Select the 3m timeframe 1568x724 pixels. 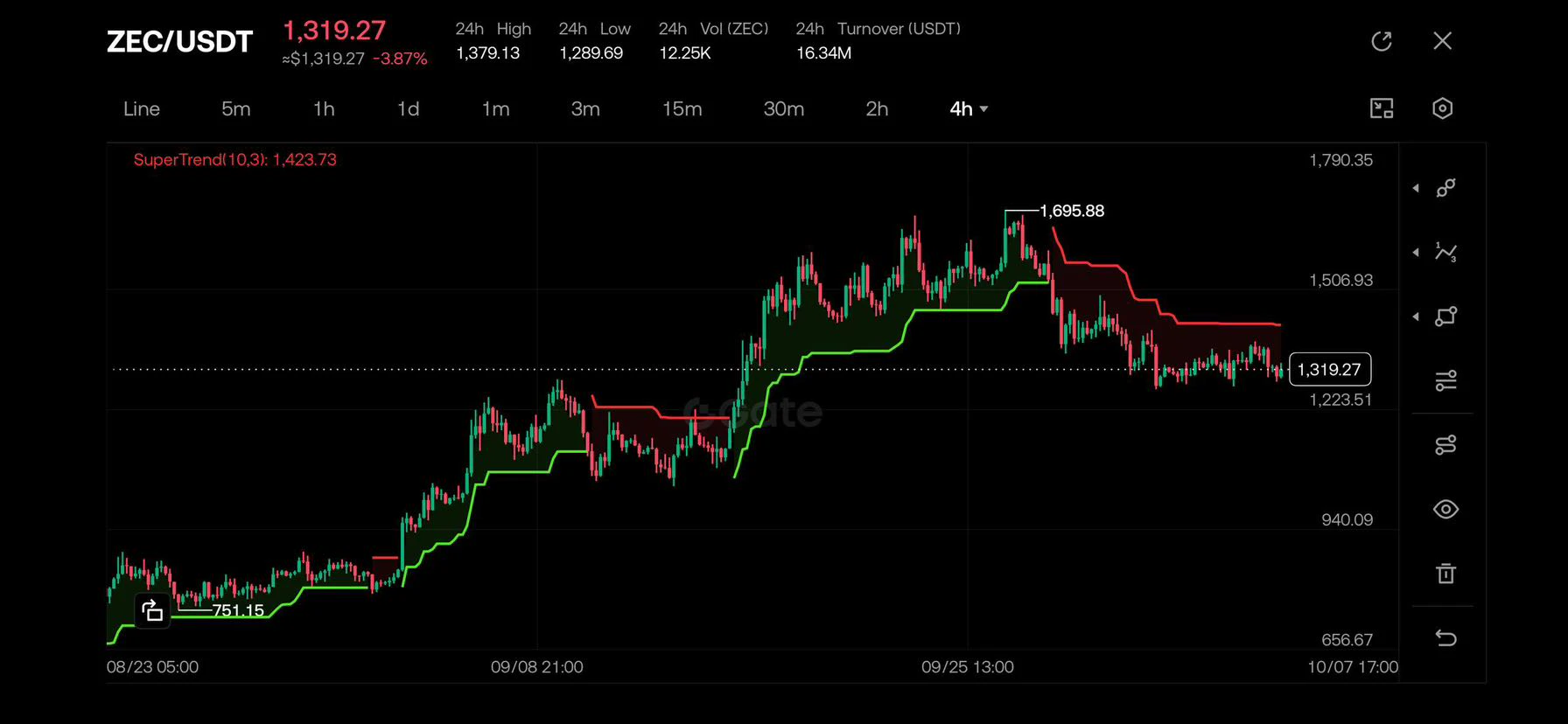(x=585, y=108)
